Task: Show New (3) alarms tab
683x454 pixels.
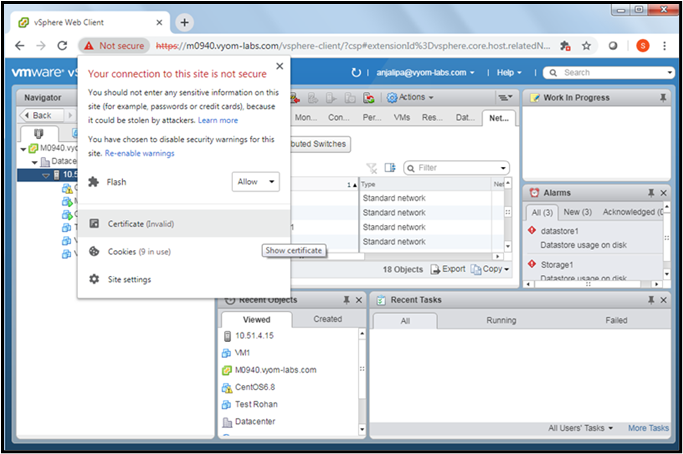Action: pos(578,212)
